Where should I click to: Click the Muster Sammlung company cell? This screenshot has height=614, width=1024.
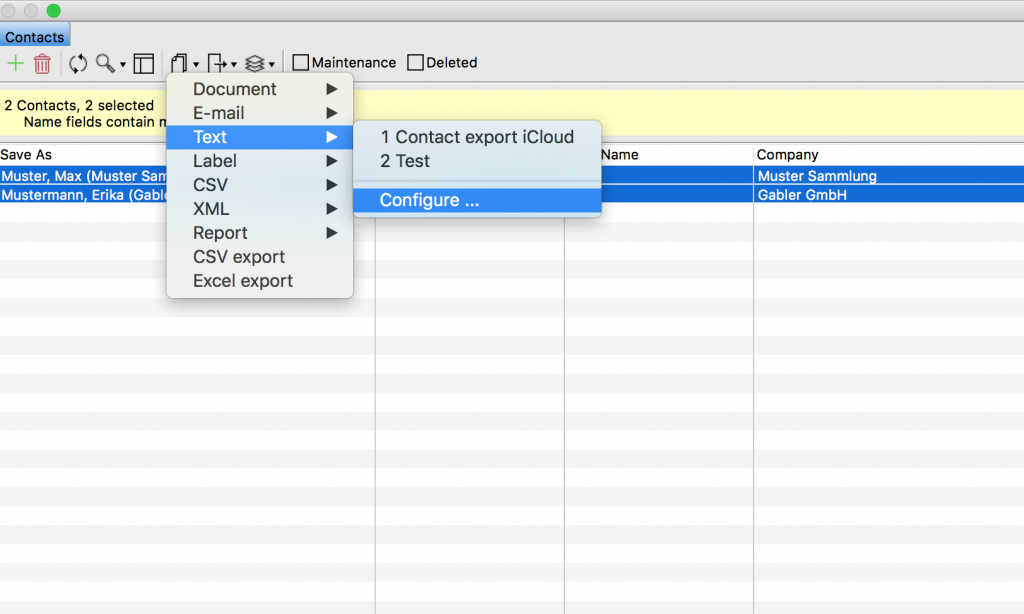817,176
